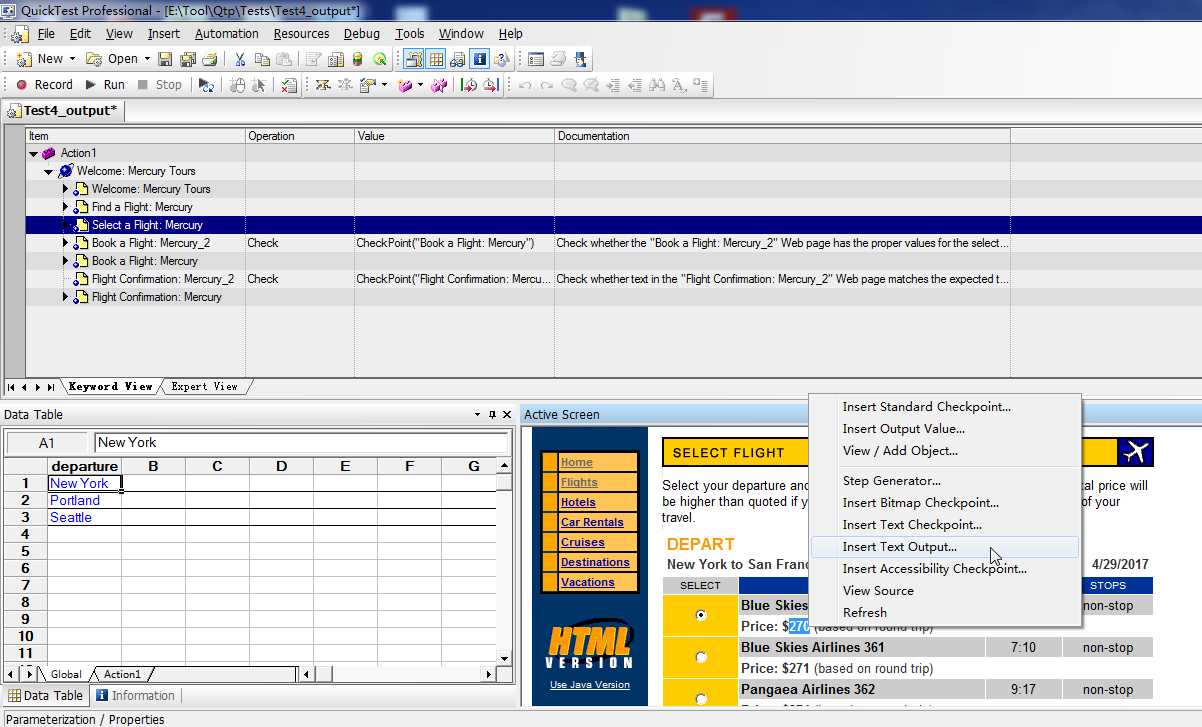The width and height of the screenshot is (1202, 727).
Task: Switch to the Action1 sheet tab
Action: point(123,675)
